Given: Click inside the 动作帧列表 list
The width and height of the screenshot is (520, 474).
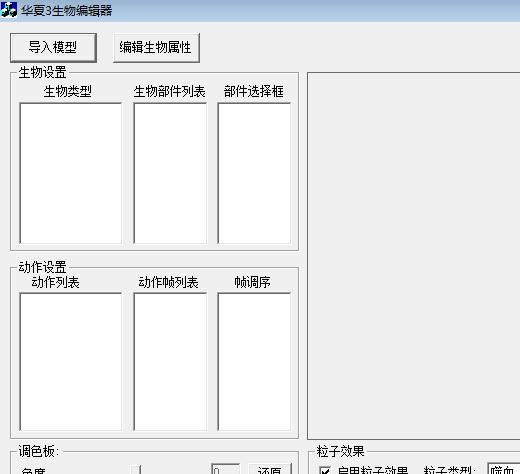Looking at the screenshot, I should [x=170, y=362].
